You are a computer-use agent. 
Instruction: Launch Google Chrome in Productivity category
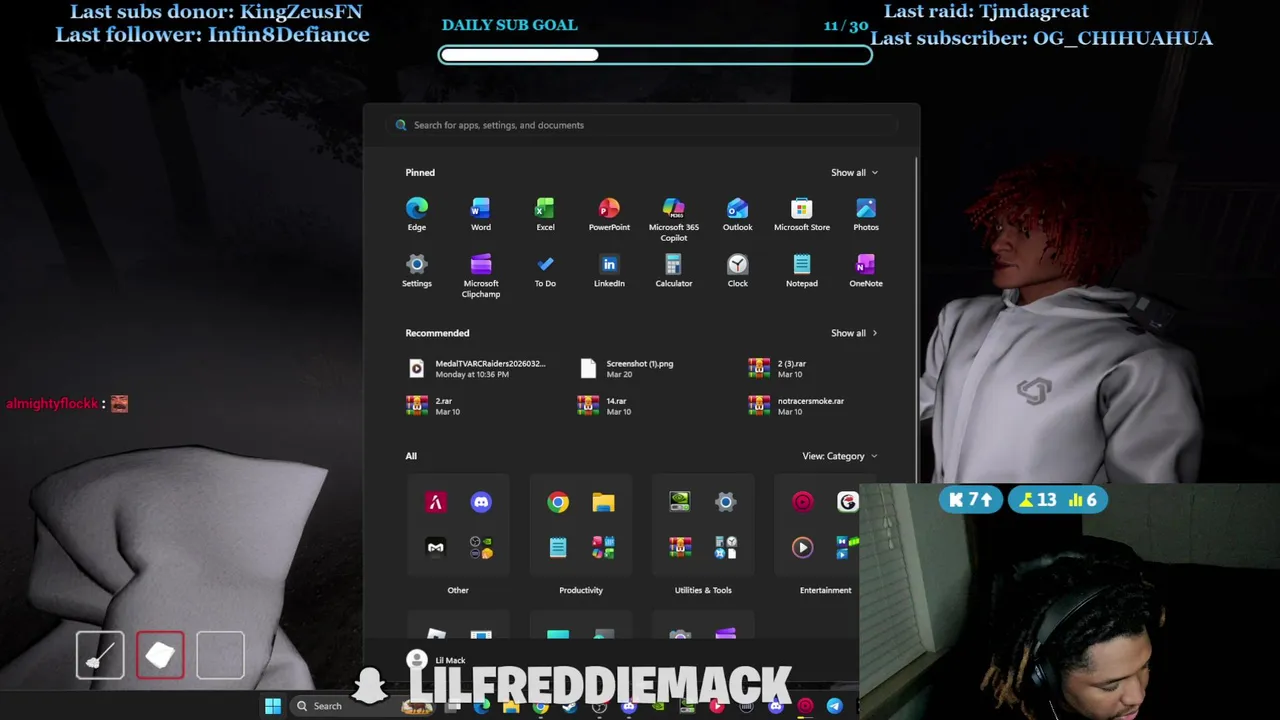coord(558,502)
